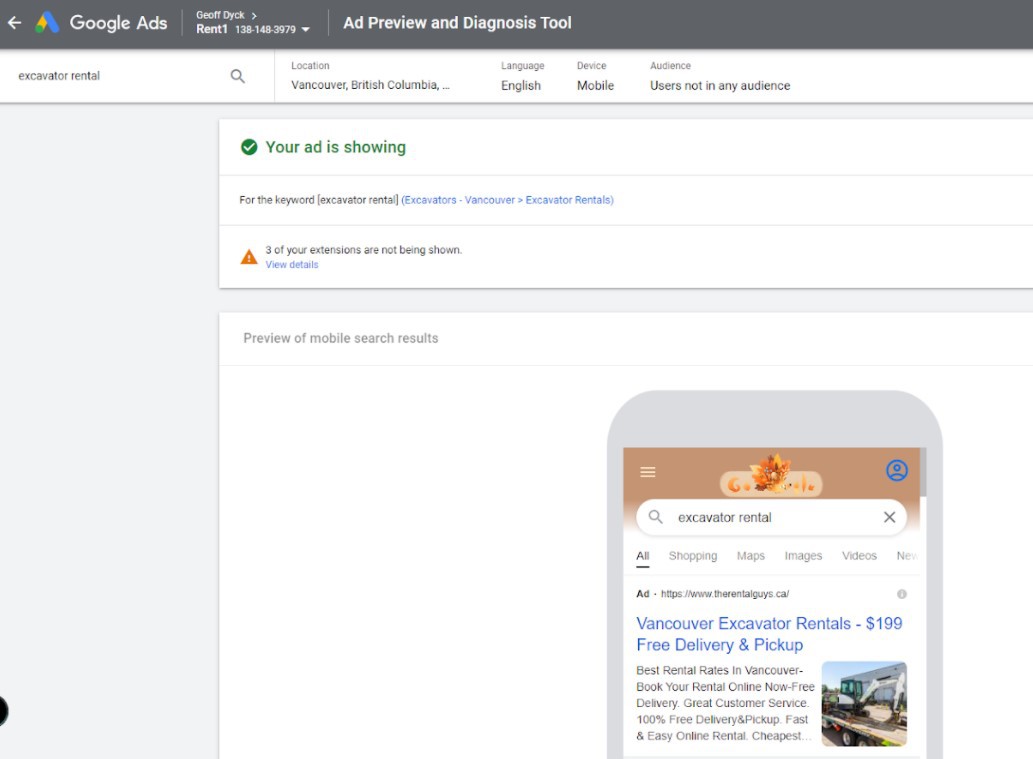Open the Google Ads logo home
This screenshot has width=1033, height=759.
click(101, 22)
